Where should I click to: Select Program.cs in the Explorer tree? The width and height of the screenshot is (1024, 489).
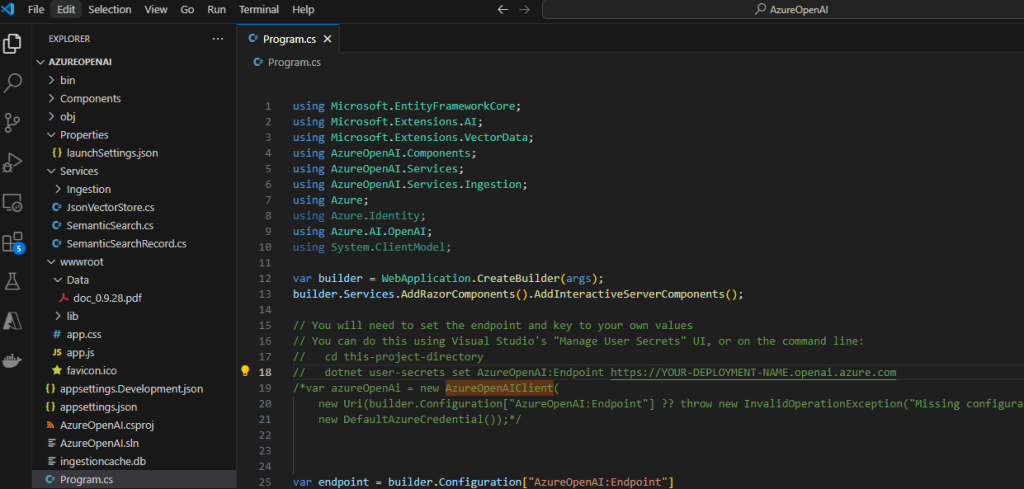pyautogui.click(x=134, y=479)
